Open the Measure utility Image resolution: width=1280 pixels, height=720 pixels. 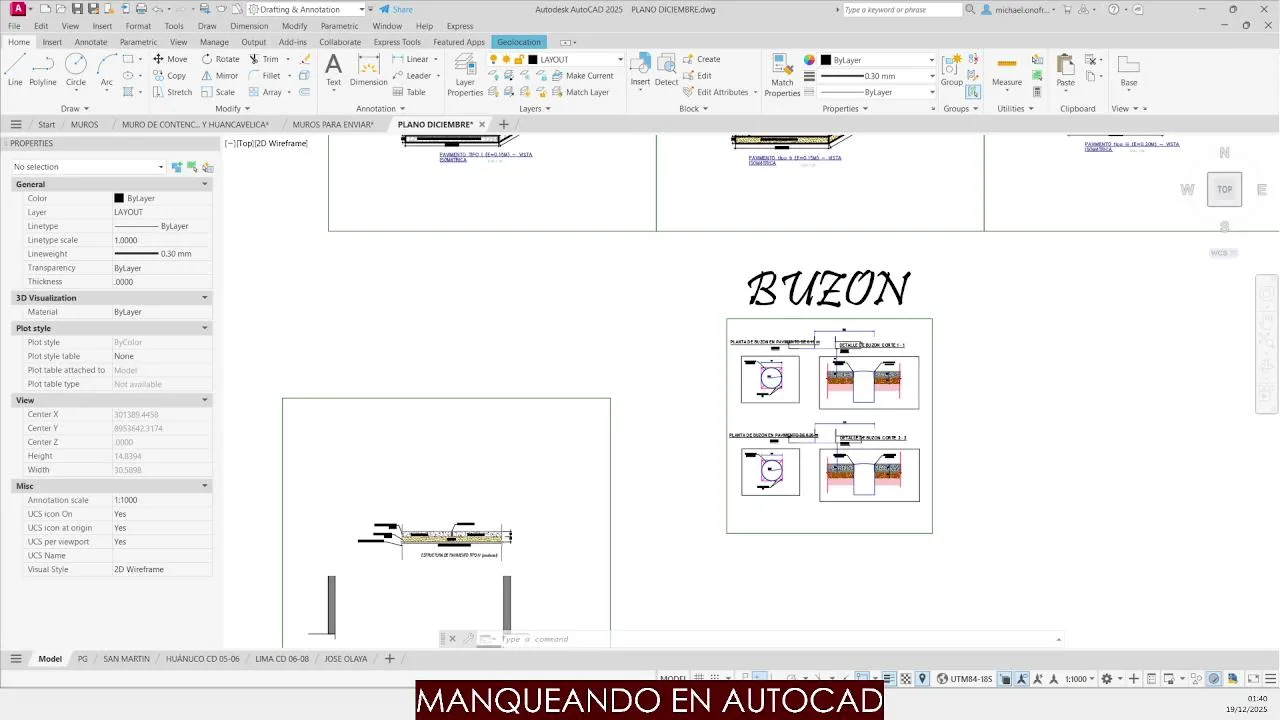[1007, 70]
